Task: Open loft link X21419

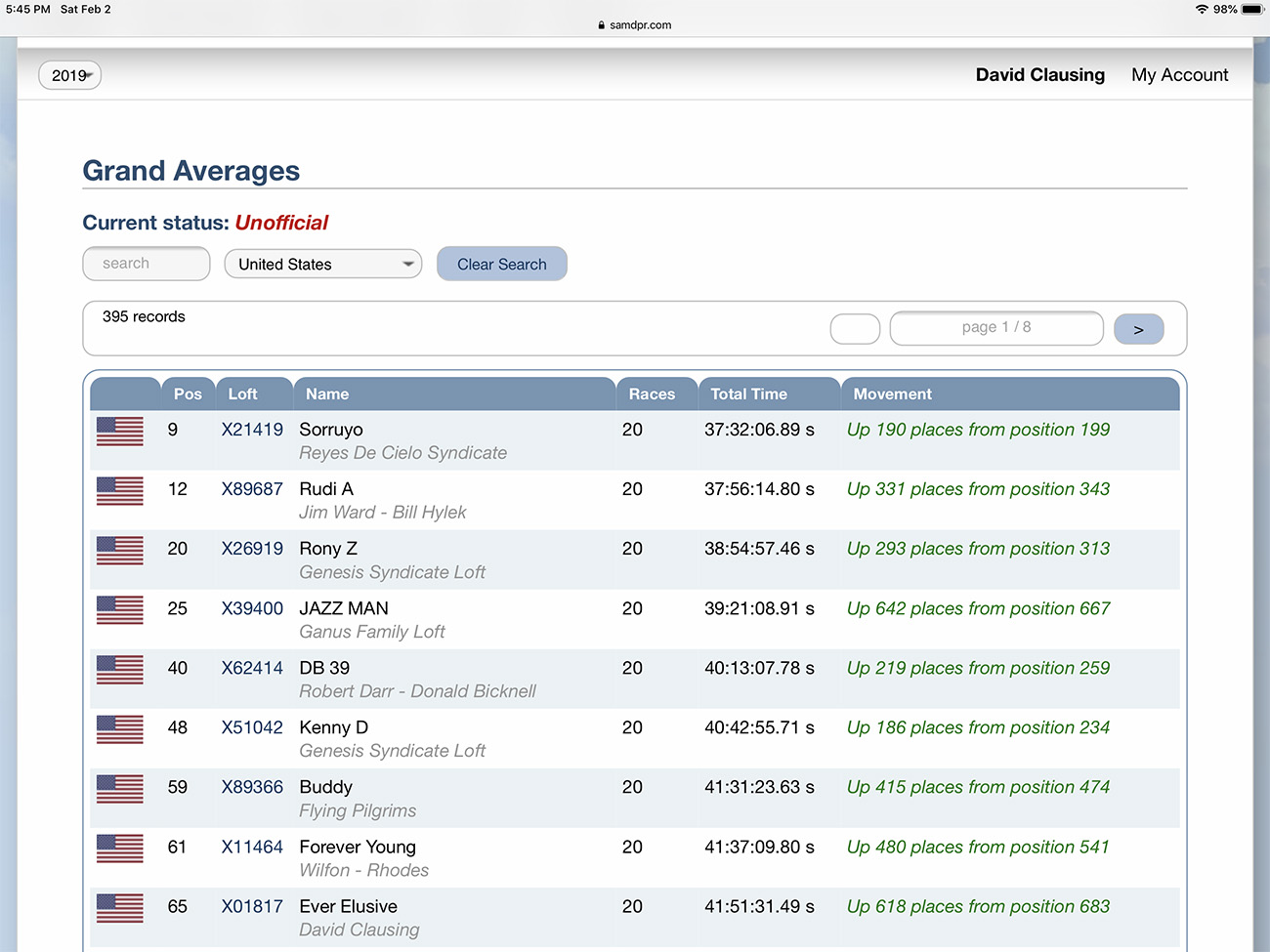Action: point(252,430)
